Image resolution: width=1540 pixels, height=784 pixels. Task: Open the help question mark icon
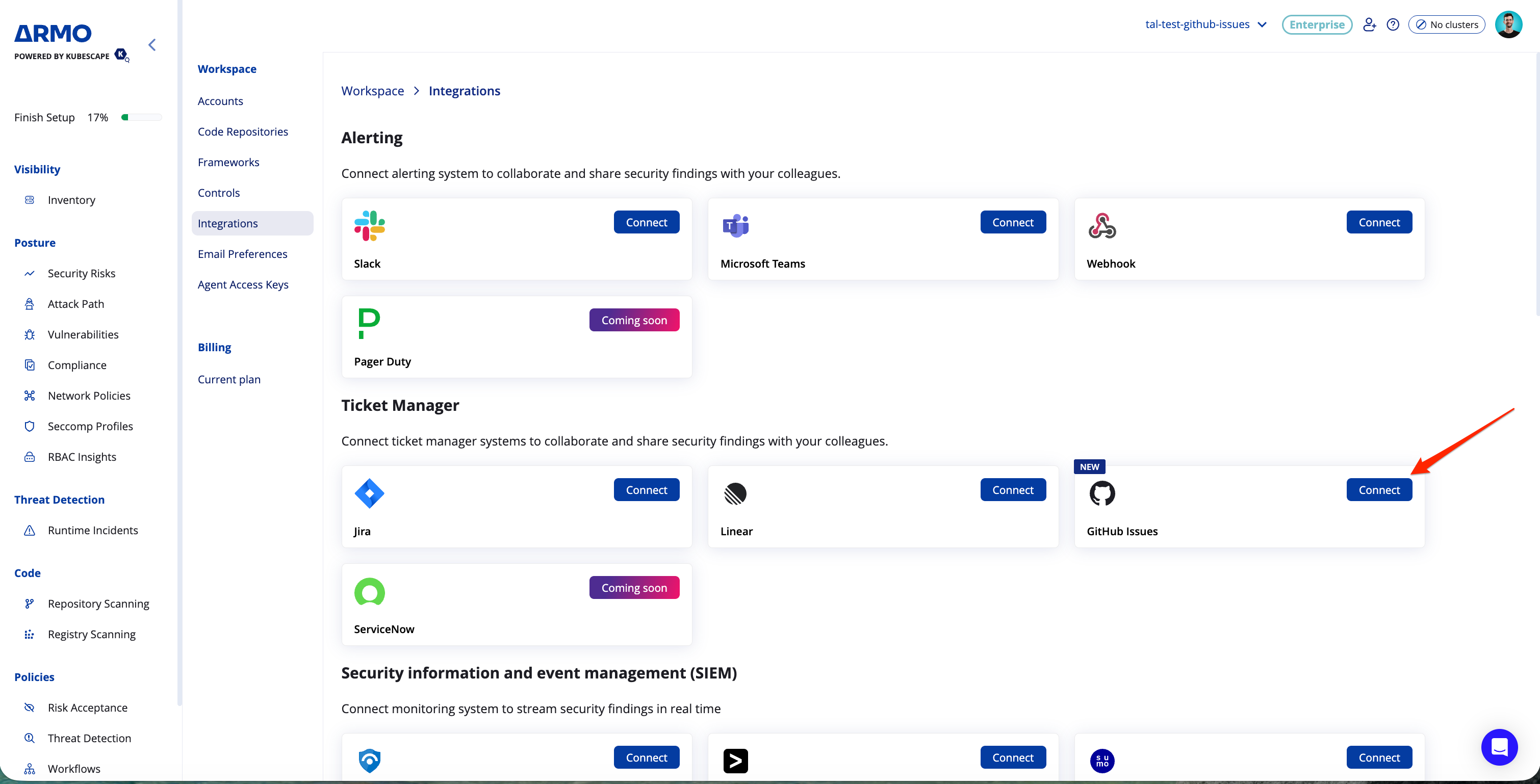click(x=1393, y=24)
